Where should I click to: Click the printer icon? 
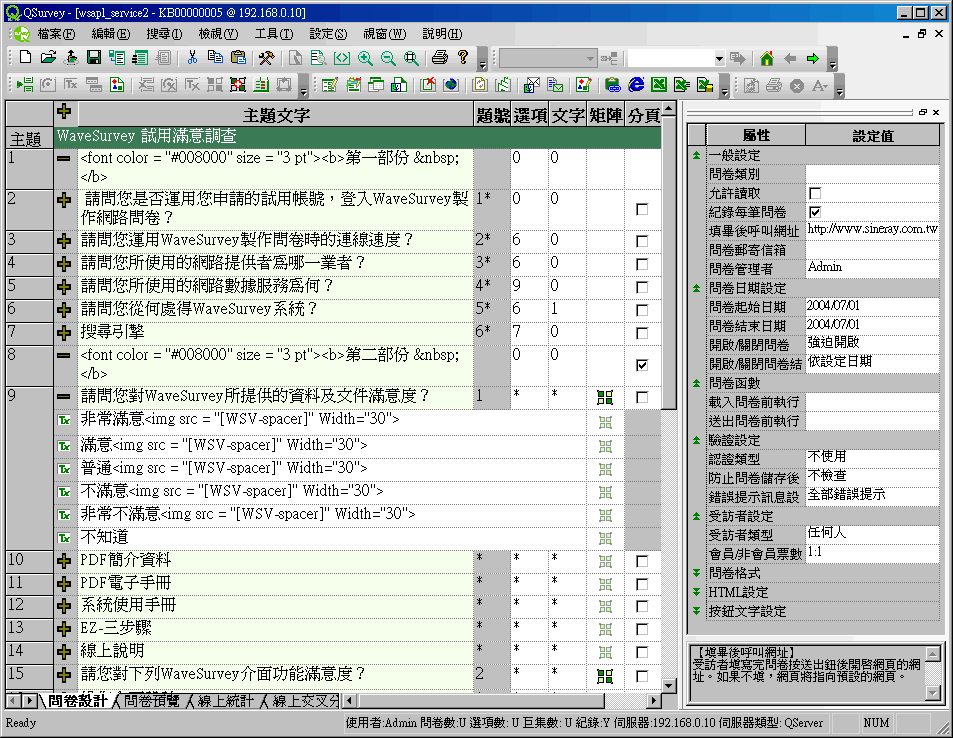pos(439,57)
